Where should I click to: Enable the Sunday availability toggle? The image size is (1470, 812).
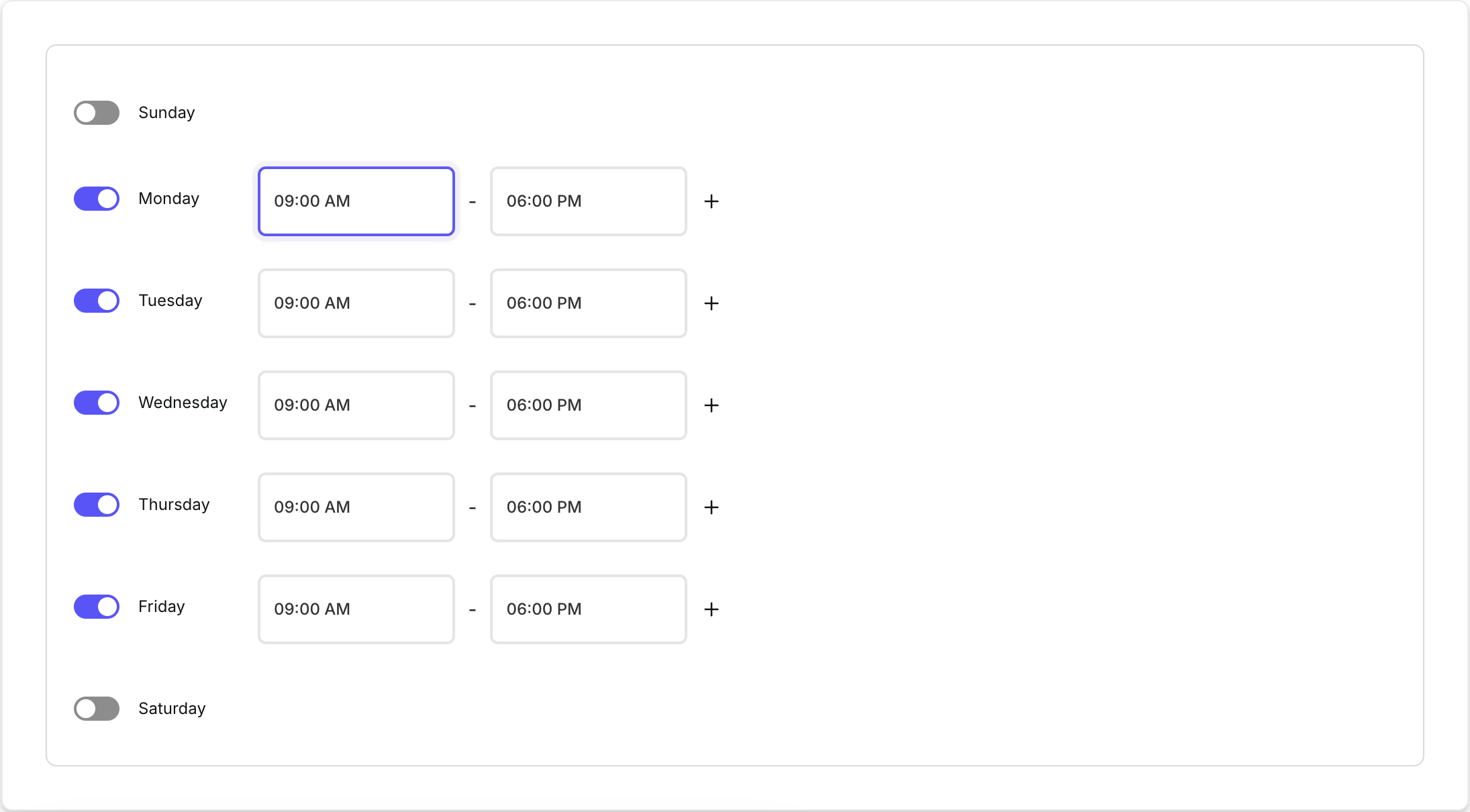[97, 113]
